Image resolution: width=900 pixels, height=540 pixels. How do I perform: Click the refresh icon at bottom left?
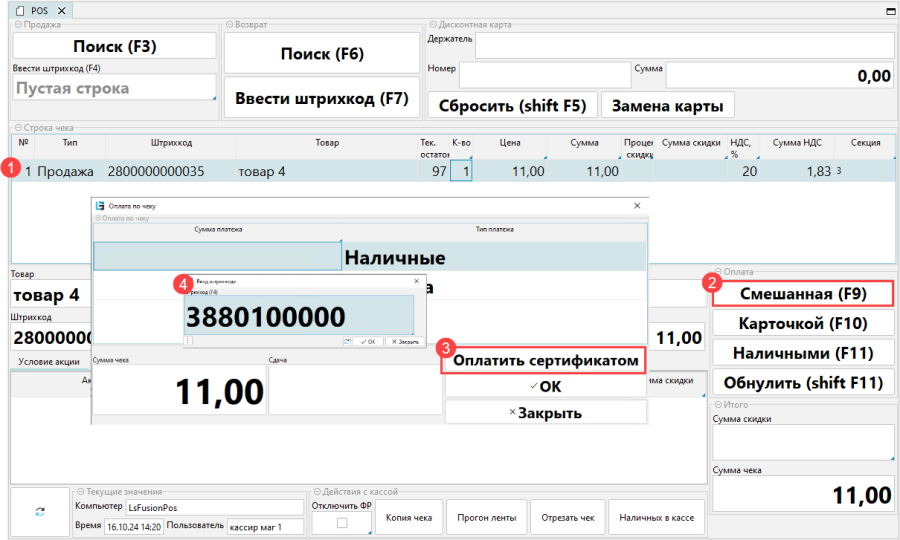40,511
